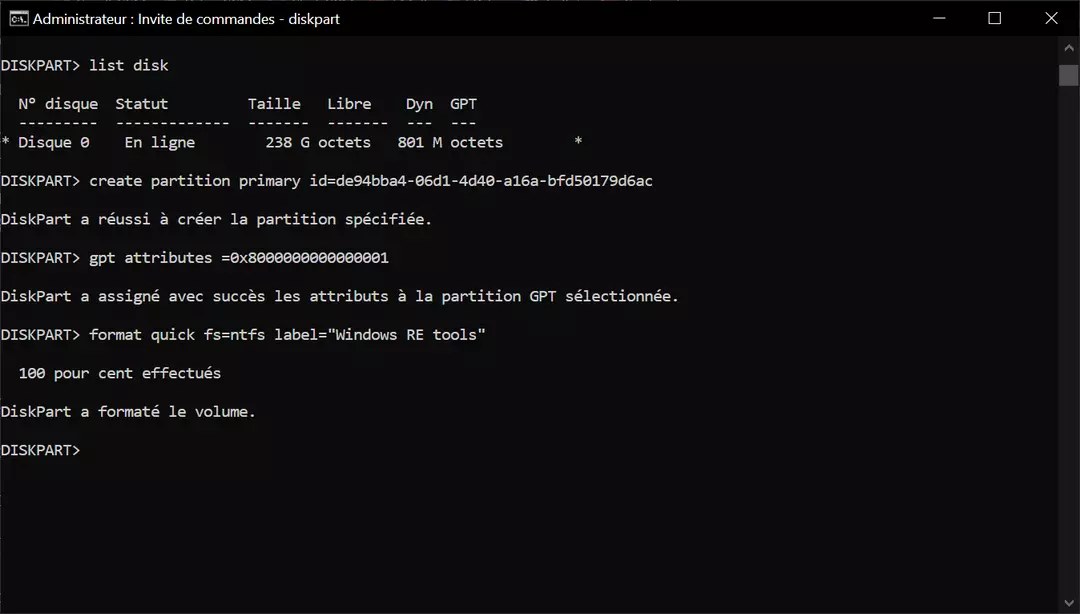Close the diskpart command window
The width and height of the screenshot is (1080, 614).
tap(1051, 18)
